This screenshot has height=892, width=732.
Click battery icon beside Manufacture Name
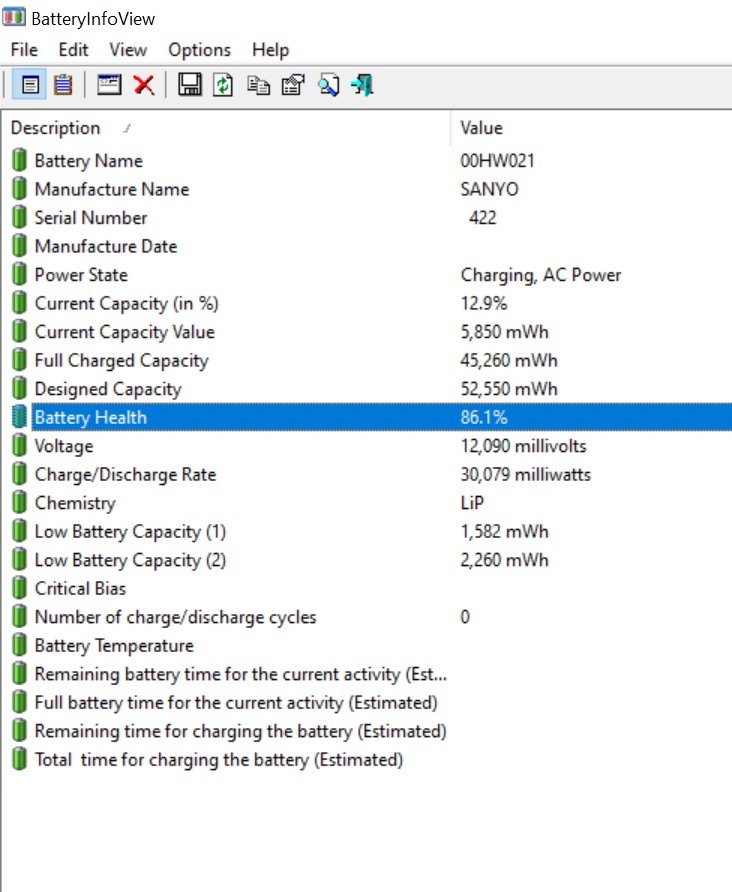19,188
